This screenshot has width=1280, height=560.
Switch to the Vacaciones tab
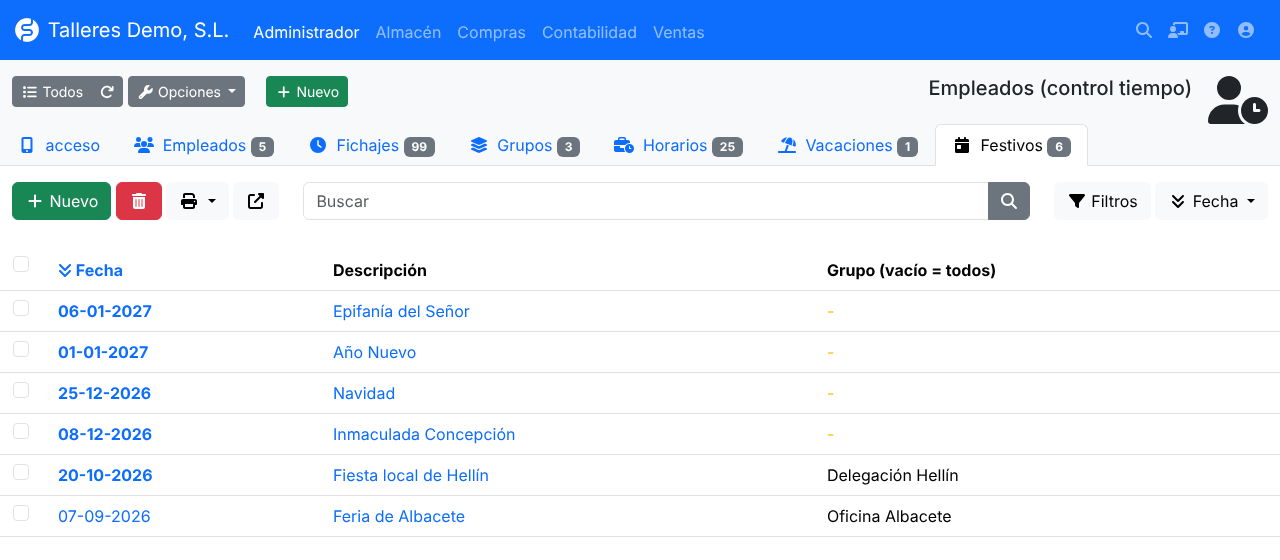tap(848, 145)
